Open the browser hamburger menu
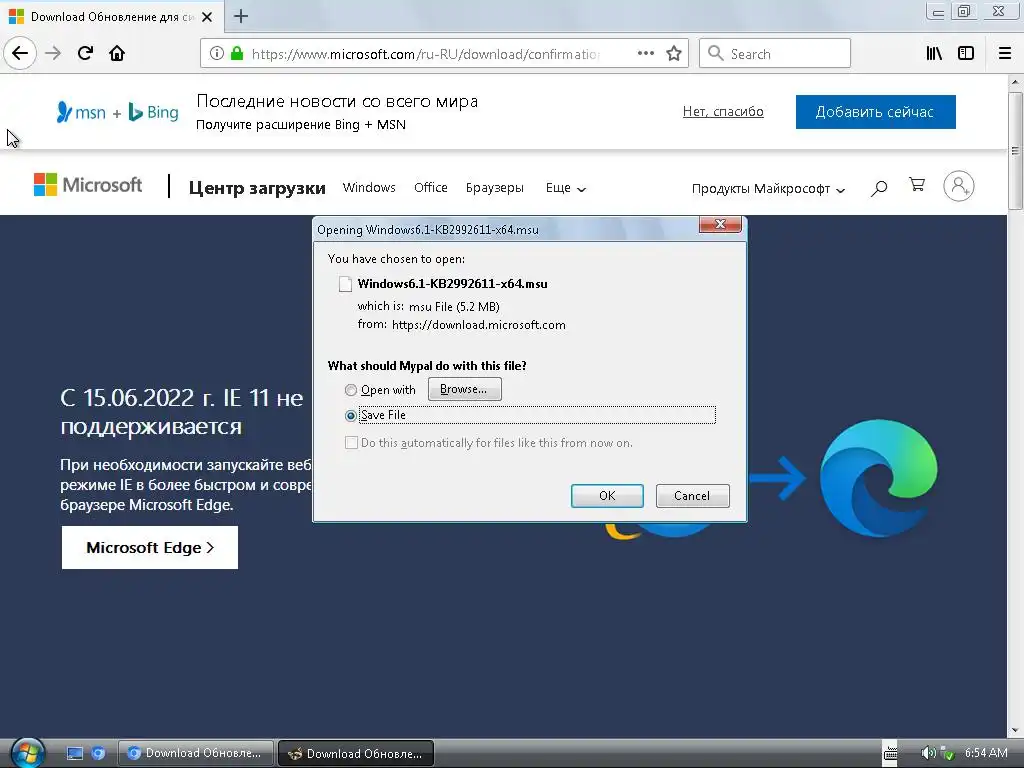The image size is (1024, 768). pos(1005,53)
